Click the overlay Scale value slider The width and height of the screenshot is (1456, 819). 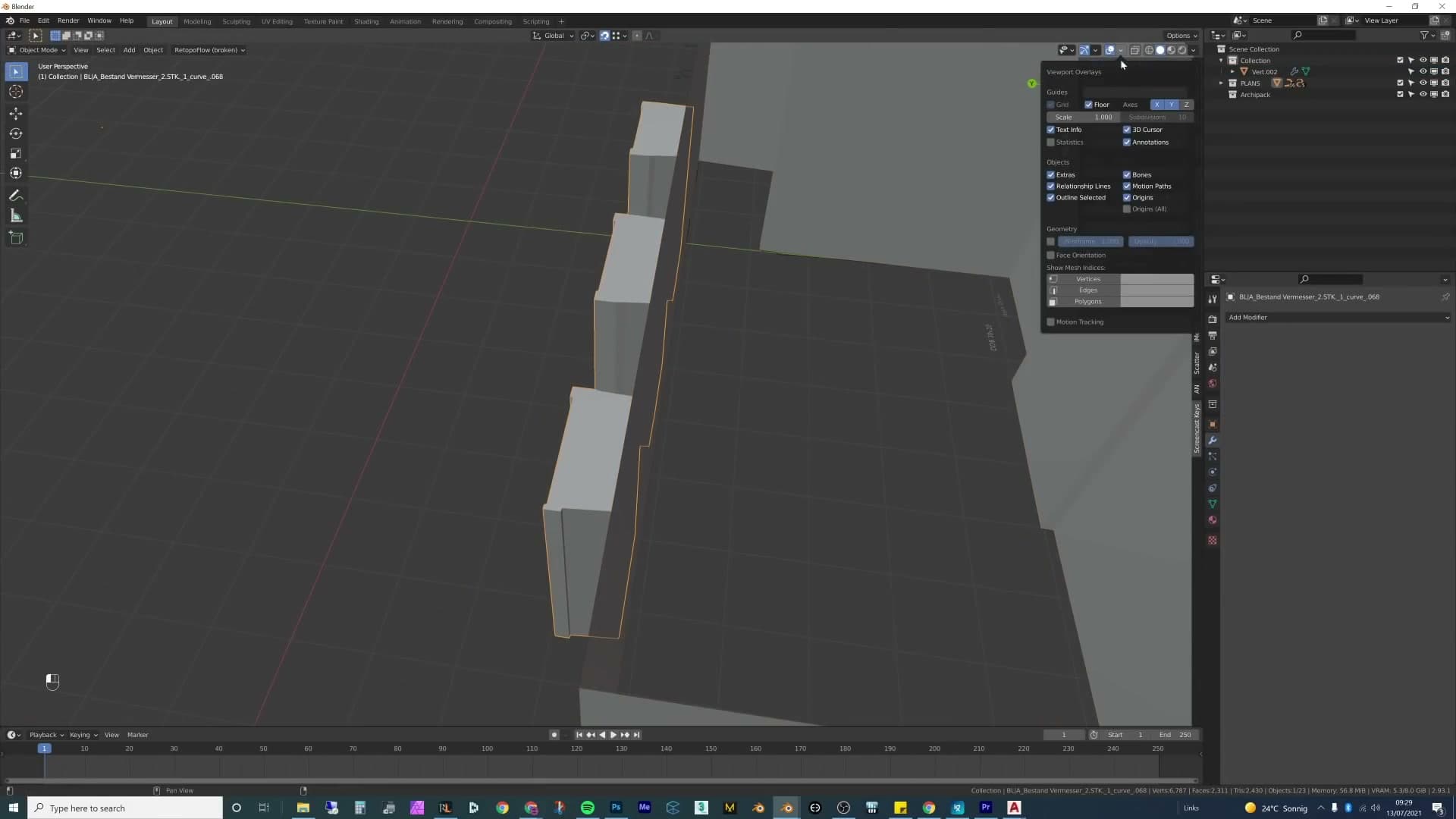[x=1083, y=118]
